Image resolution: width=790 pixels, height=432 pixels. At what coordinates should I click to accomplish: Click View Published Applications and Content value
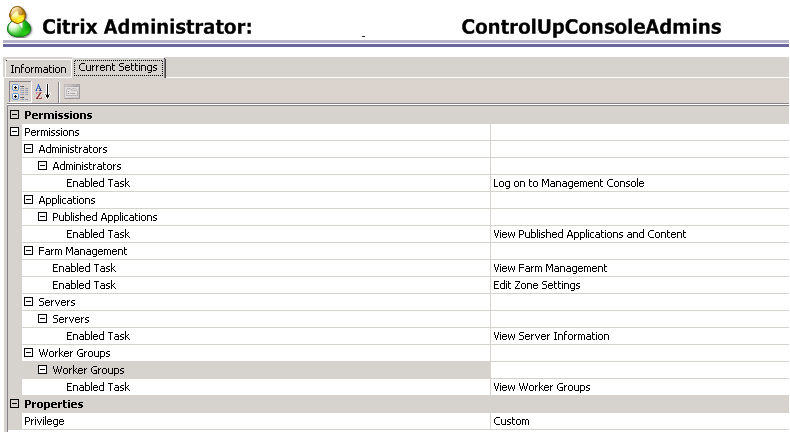[589, 234]
